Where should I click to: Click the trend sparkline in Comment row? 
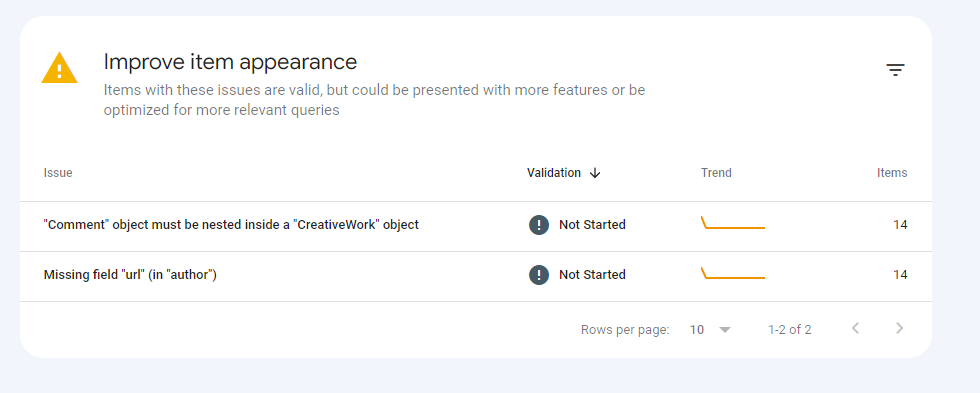click(x=733, y=222)
